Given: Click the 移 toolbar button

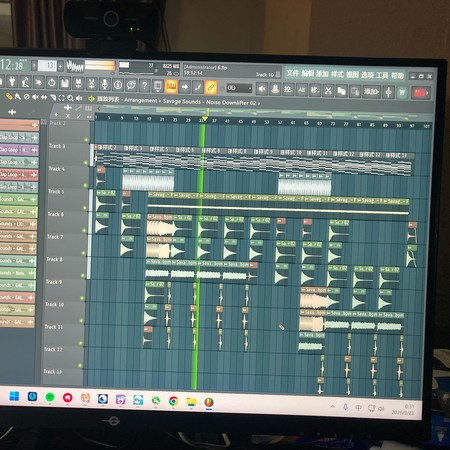Looking at the screenshot, I should pos(315,90).
